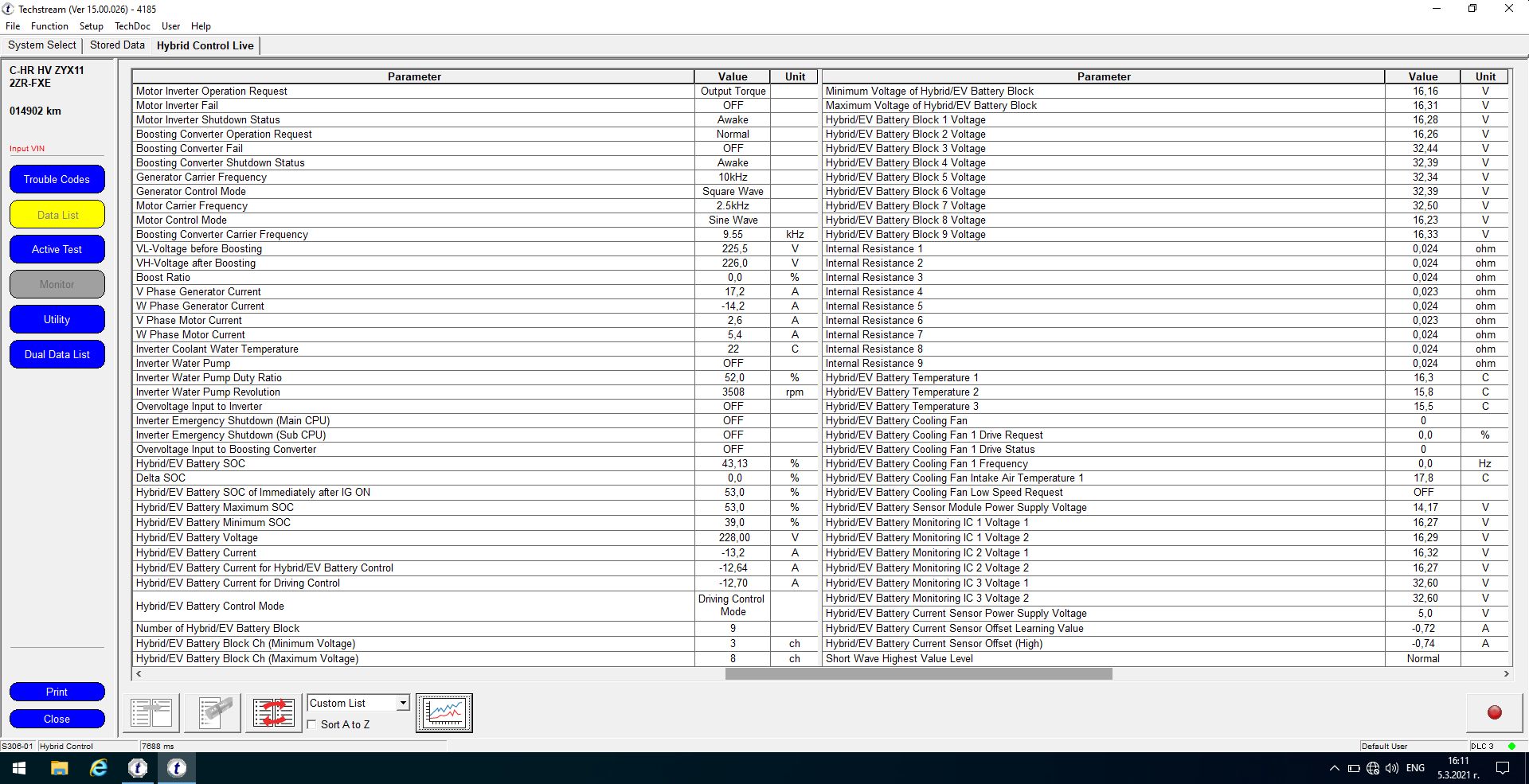
Task: Click the Print button
Action: [57, 692]
